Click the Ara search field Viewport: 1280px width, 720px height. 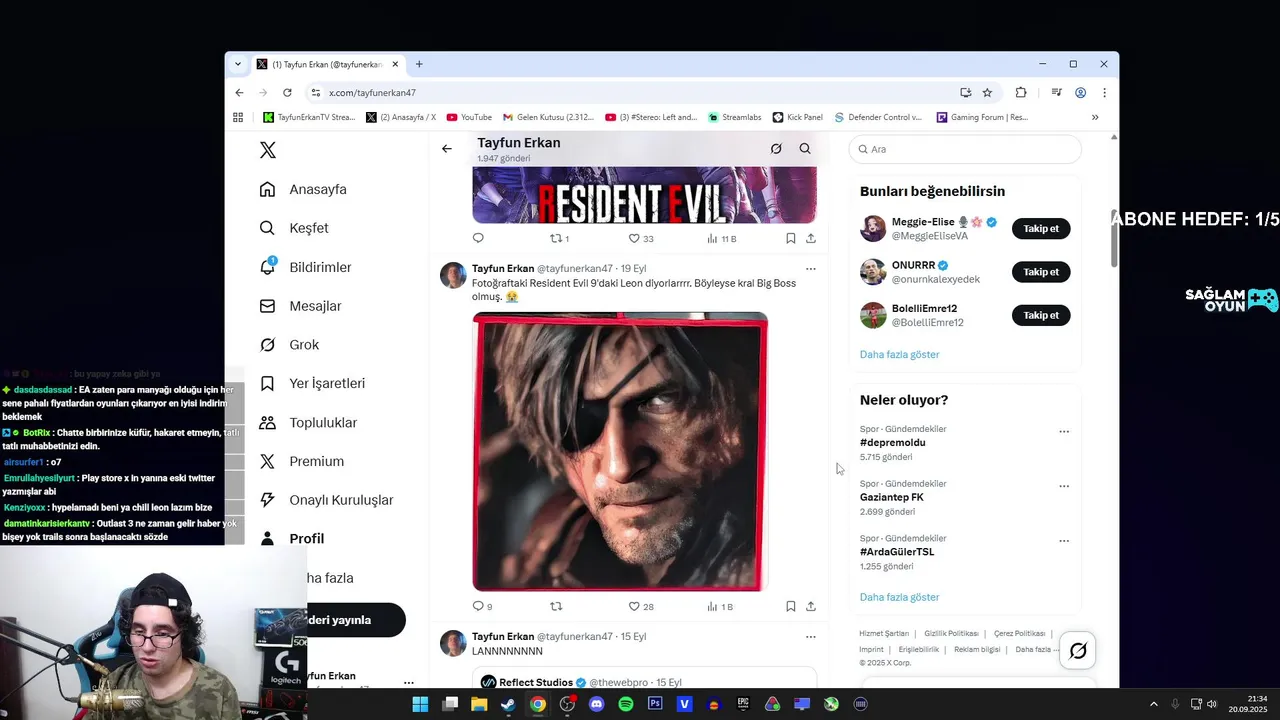[965, 149]
